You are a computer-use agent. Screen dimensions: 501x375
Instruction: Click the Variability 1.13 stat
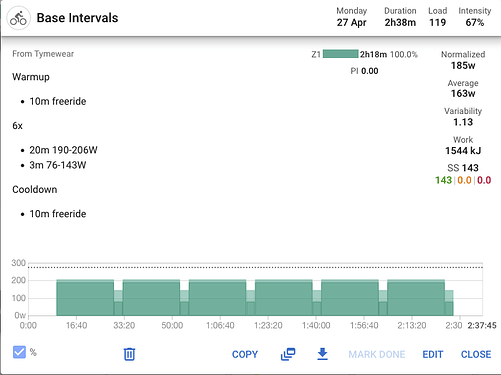click(463, 117)
